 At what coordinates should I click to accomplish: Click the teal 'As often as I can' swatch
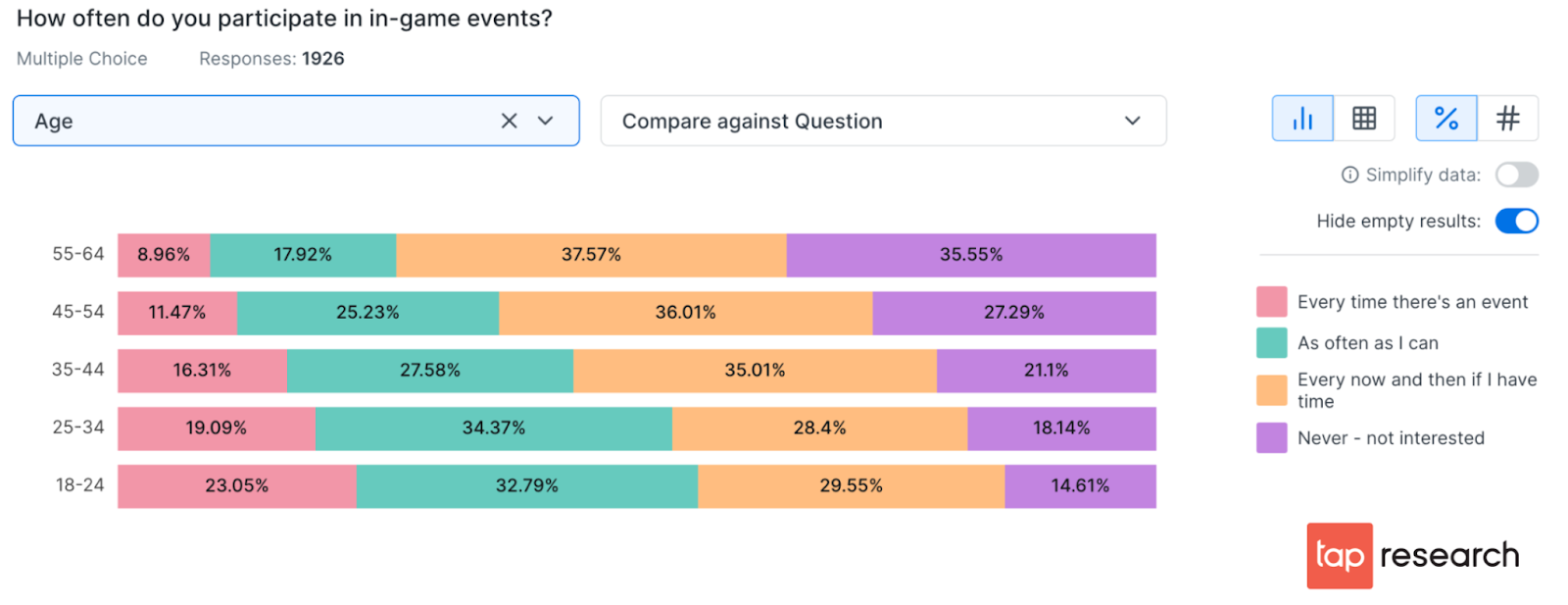(1271, 343)
